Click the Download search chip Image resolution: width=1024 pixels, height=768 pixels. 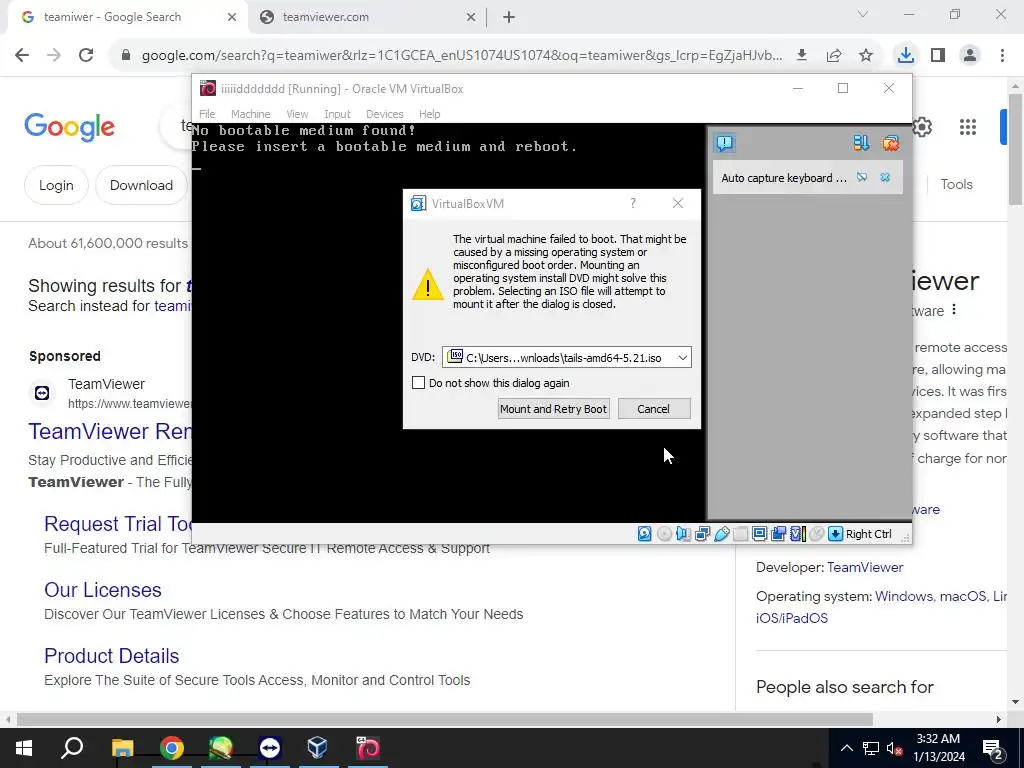(x=141, y=185)
